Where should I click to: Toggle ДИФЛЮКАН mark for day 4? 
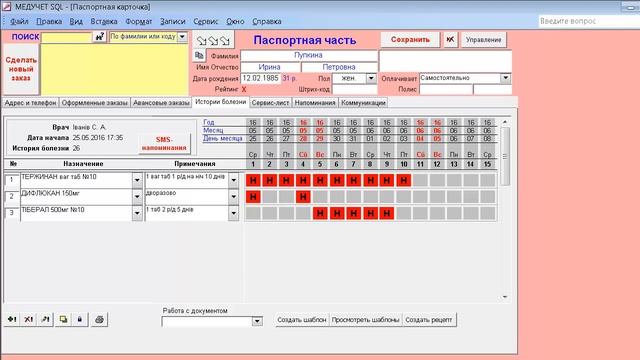[303, 197]
